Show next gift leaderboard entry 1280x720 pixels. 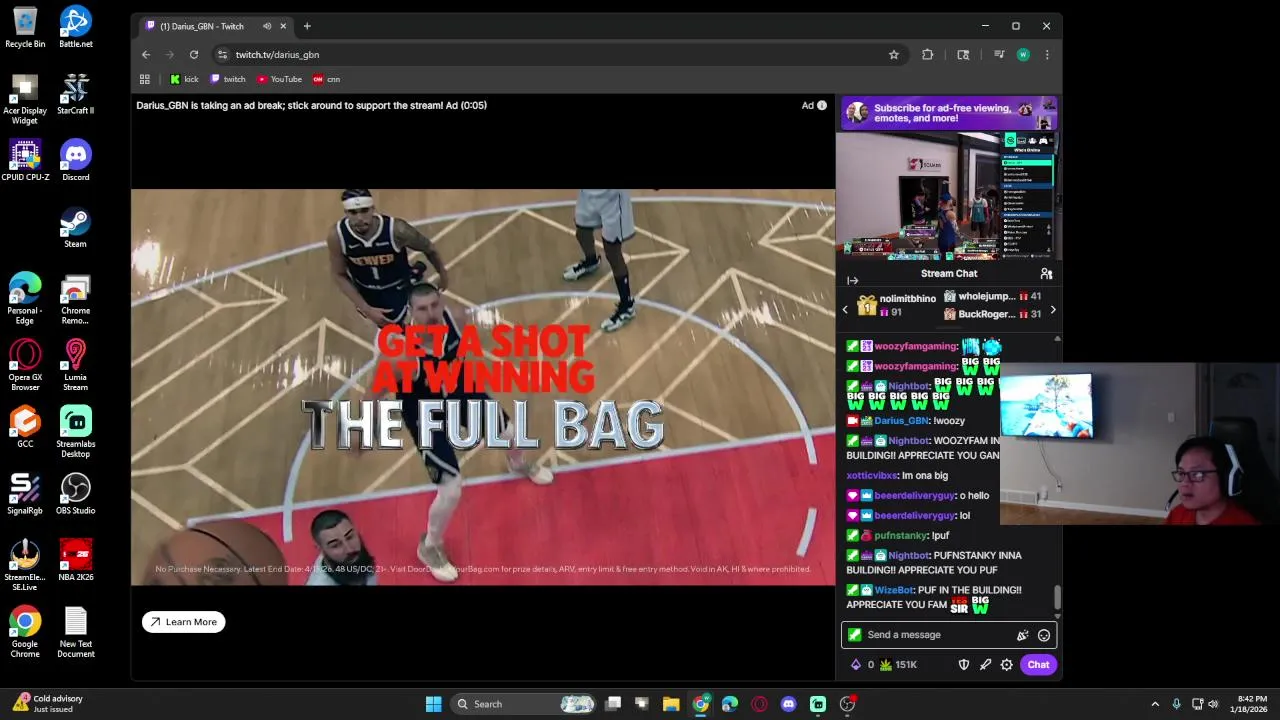pos(1052,310)
